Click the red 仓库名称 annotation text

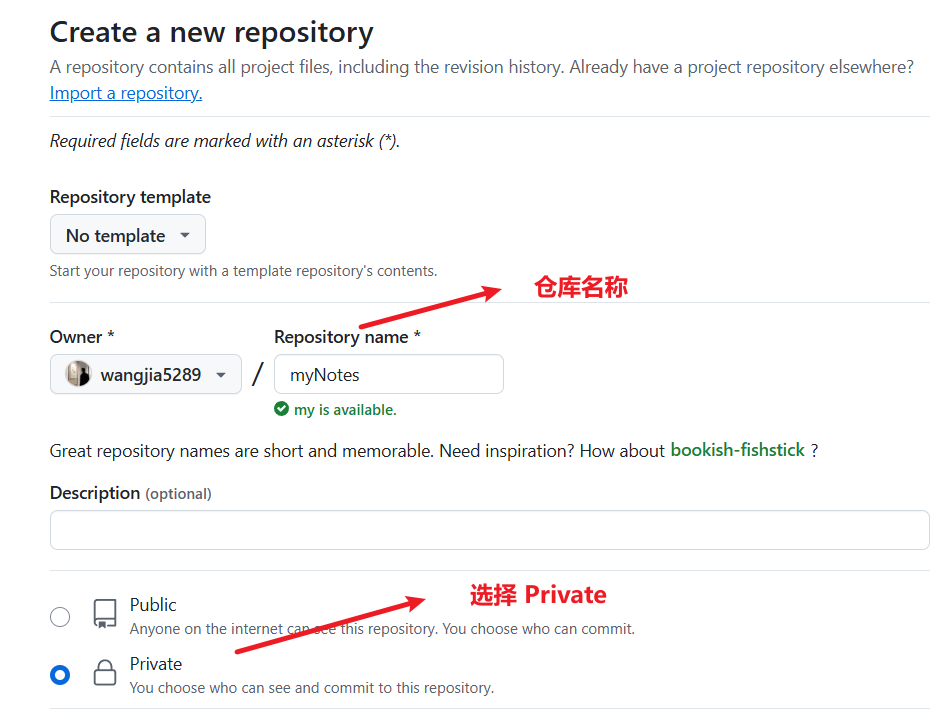(x=581, y=287)
